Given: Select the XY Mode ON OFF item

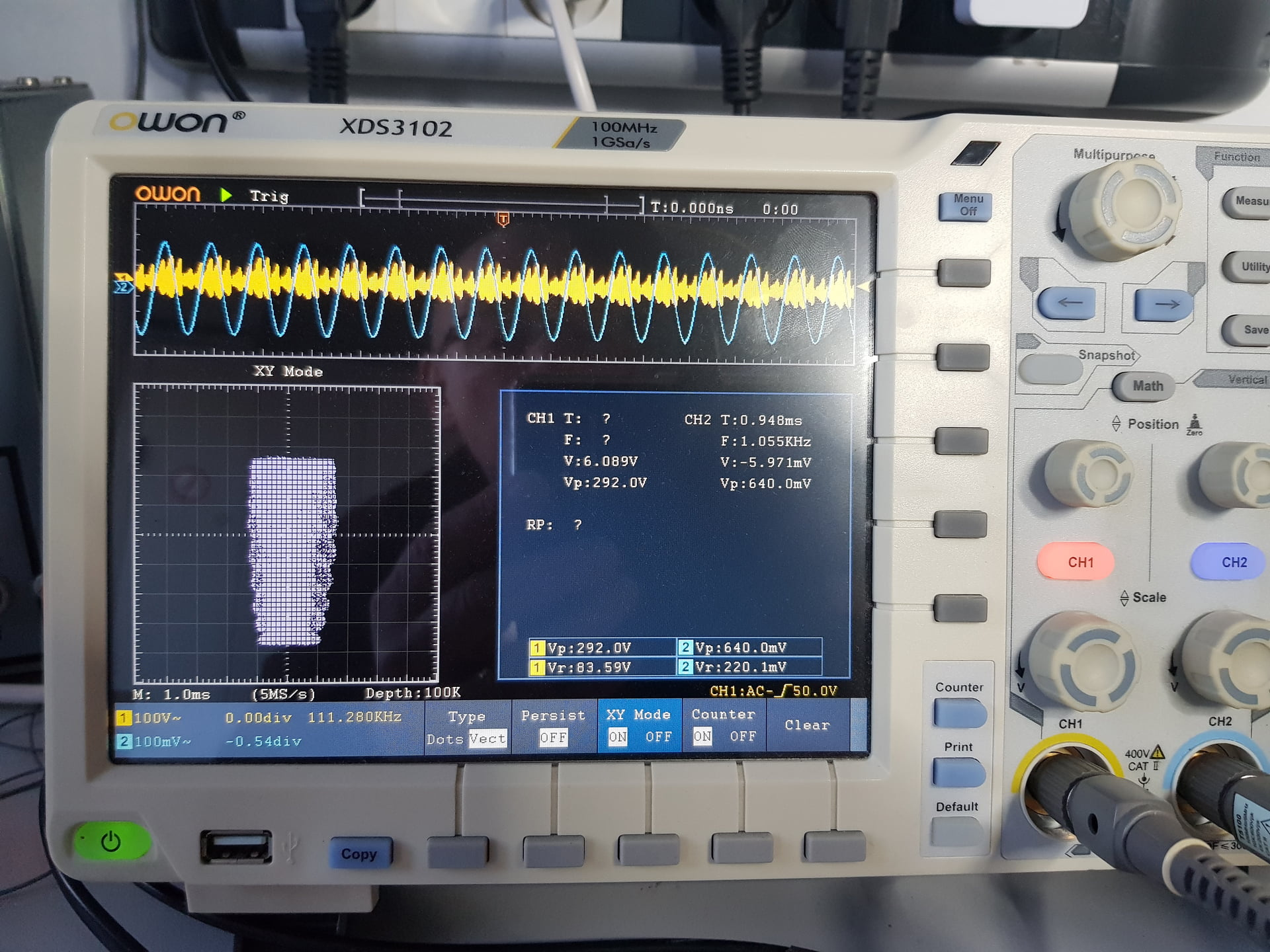Looking at the screenshot, I should click(x=639, y=725).
